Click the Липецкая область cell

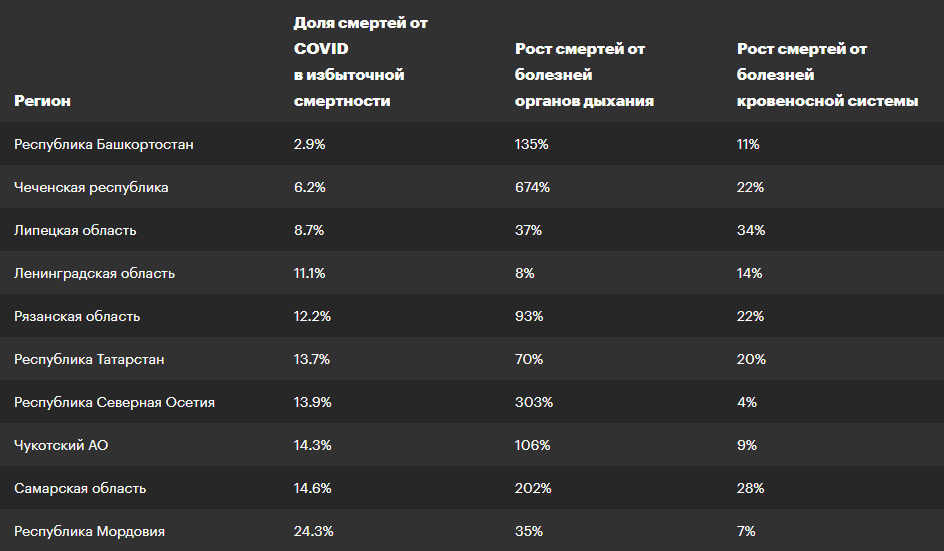point(75,230)
